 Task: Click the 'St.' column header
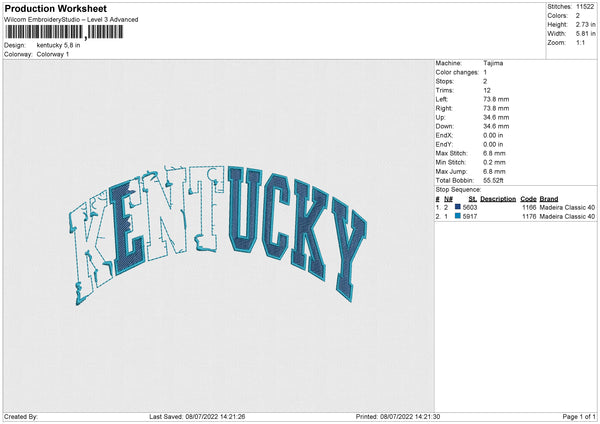(473, 199)
